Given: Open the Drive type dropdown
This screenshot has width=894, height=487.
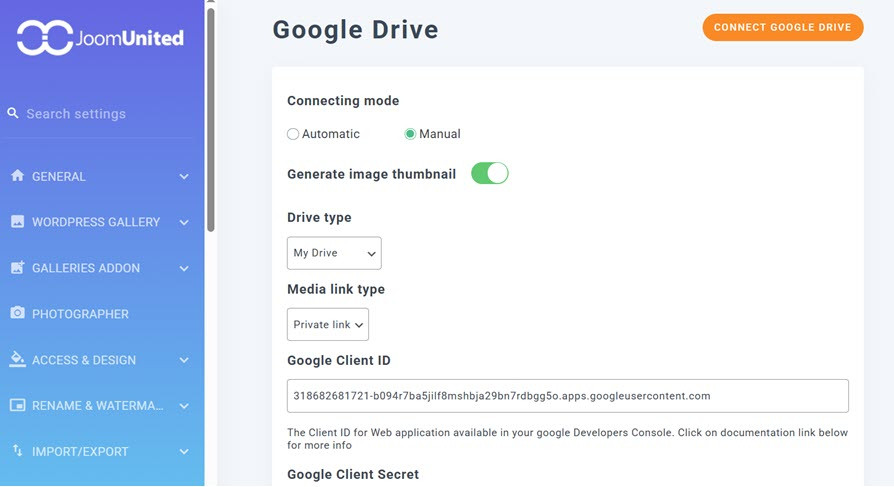Looking at the screenshot, I should coord(334,253).
